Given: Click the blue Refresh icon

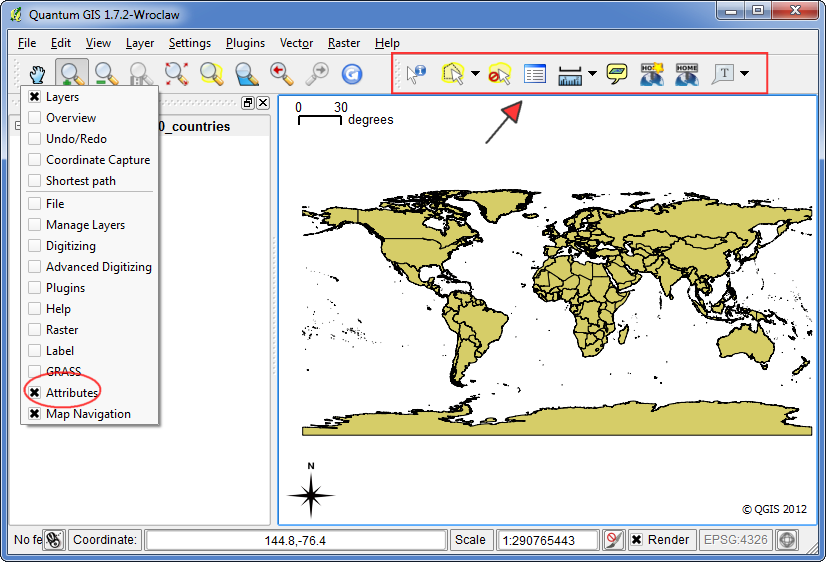Looking at the screenshot, I should (351, 74).
